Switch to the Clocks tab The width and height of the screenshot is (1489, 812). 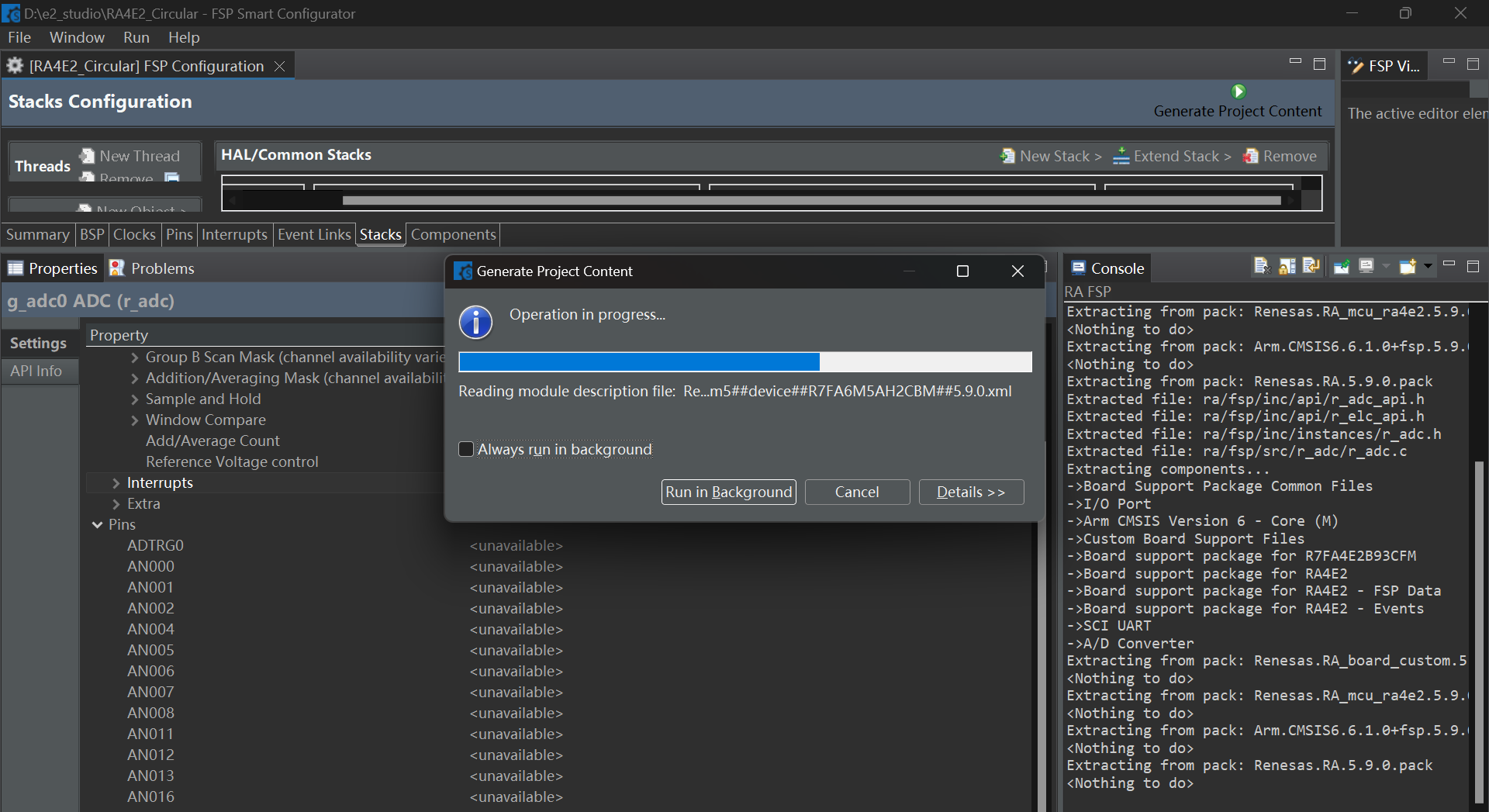(134, 234)
